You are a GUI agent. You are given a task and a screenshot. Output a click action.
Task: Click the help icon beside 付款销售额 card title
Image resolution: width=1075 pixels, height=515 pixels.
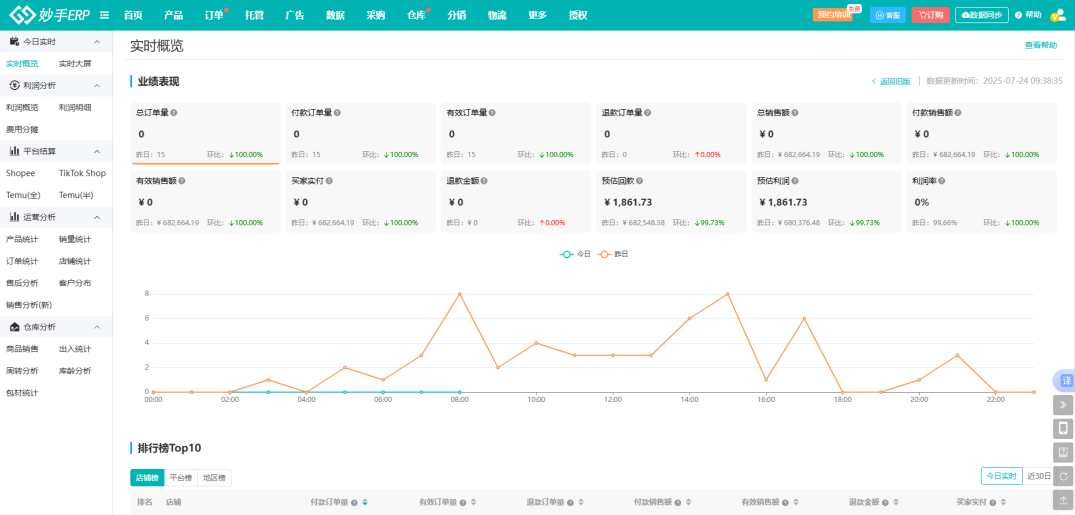point(958,112)
